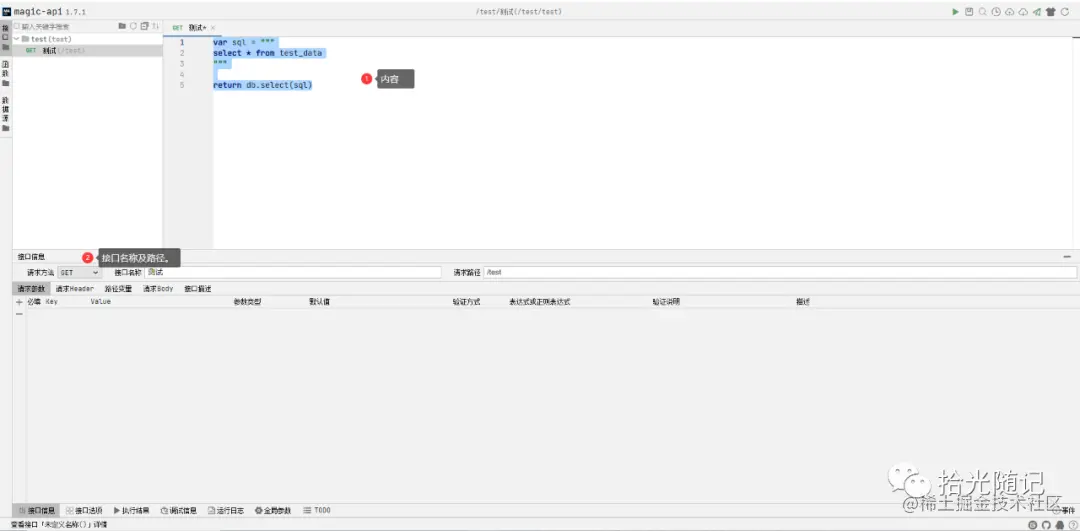Click the 接口名称 input field
This screenshot has height=531, width=1080.
click(293, 273)
